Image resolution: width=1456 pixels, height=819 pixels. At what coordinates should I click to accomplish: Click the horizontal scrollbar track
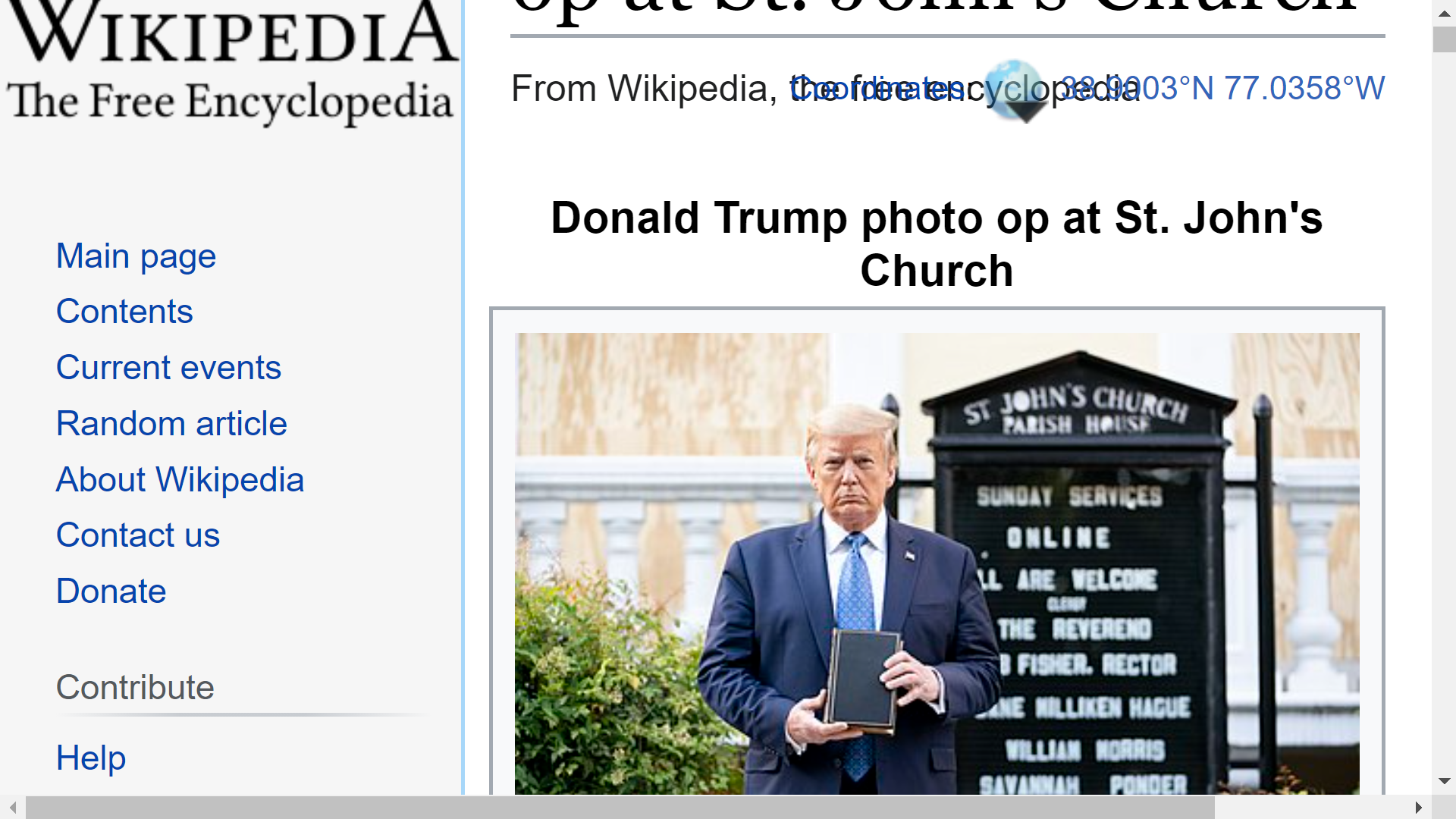1310,808
